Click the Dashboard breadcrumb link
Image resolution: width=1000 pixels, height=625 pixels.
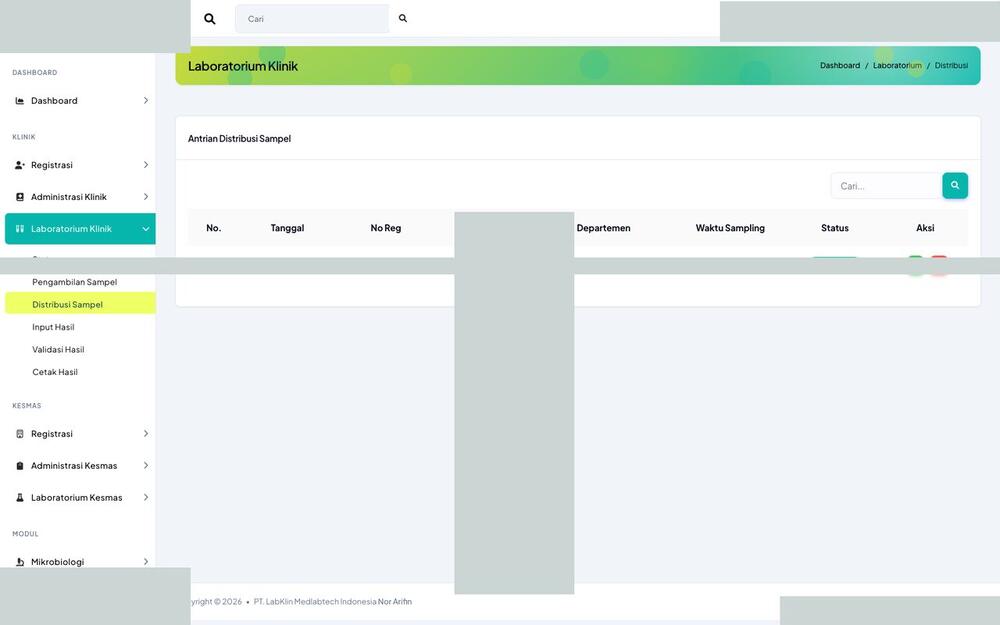[x=840, y=66]
